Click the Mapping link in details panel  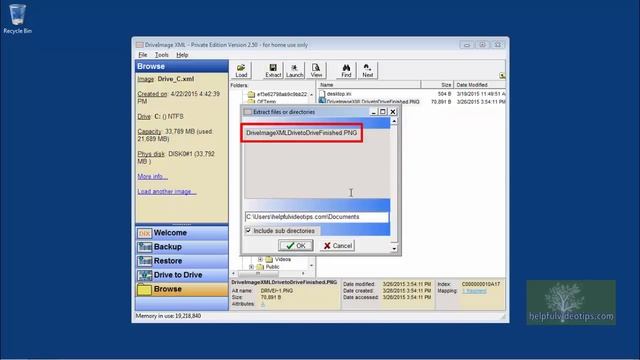(x=474, y=291)
